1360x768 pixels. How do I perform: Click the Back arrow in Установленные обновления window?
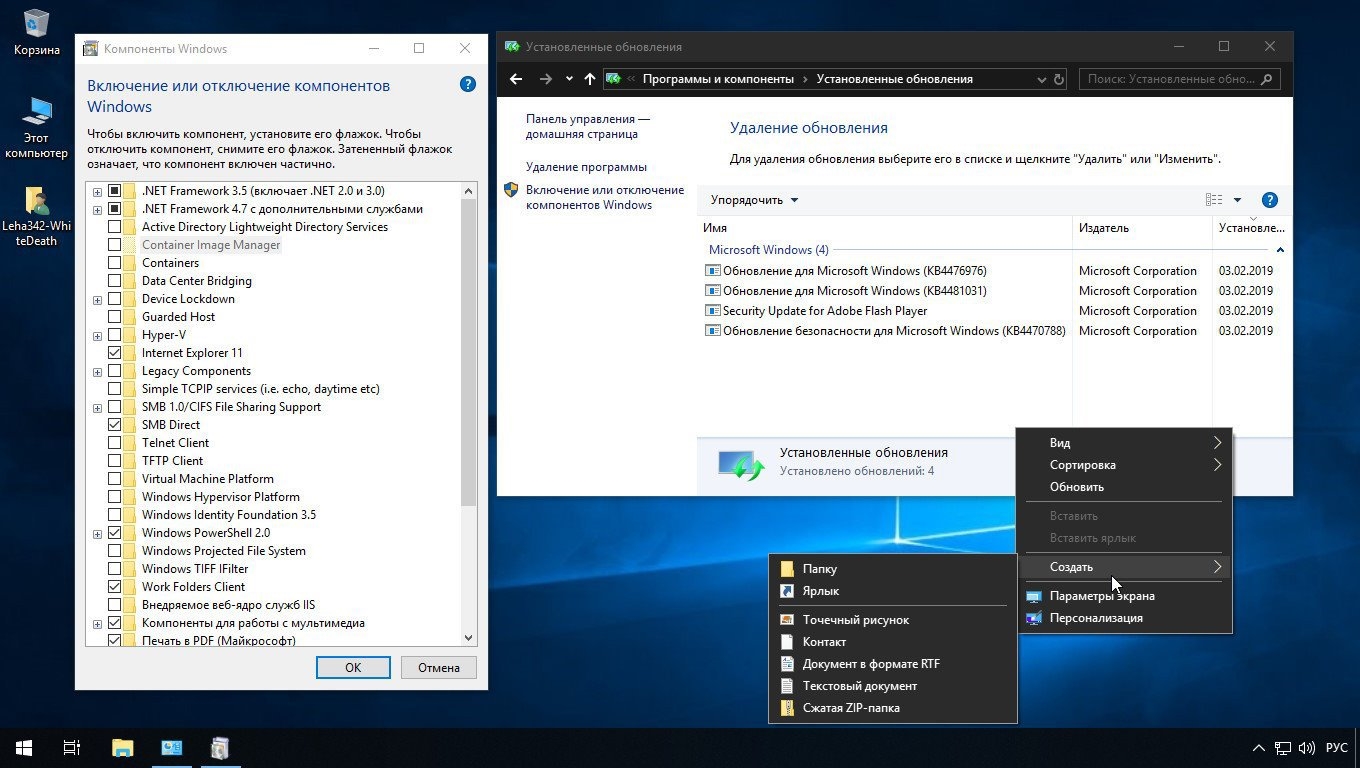pos(516,79)
